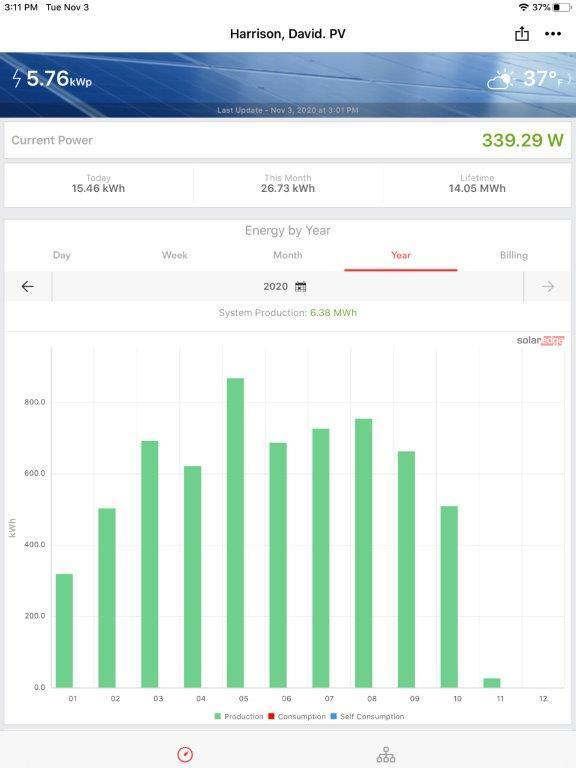Open the dashboard gauge icon at bottom
Viewport: 576px width, 768px height.
185,754
